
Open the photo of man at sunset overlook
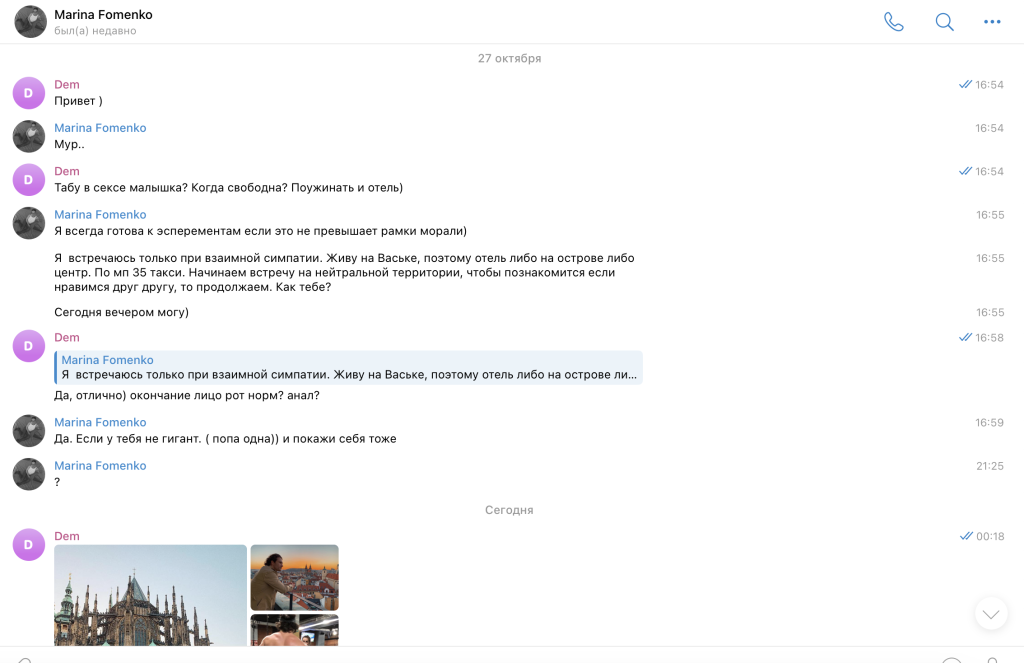coord(294,577)
